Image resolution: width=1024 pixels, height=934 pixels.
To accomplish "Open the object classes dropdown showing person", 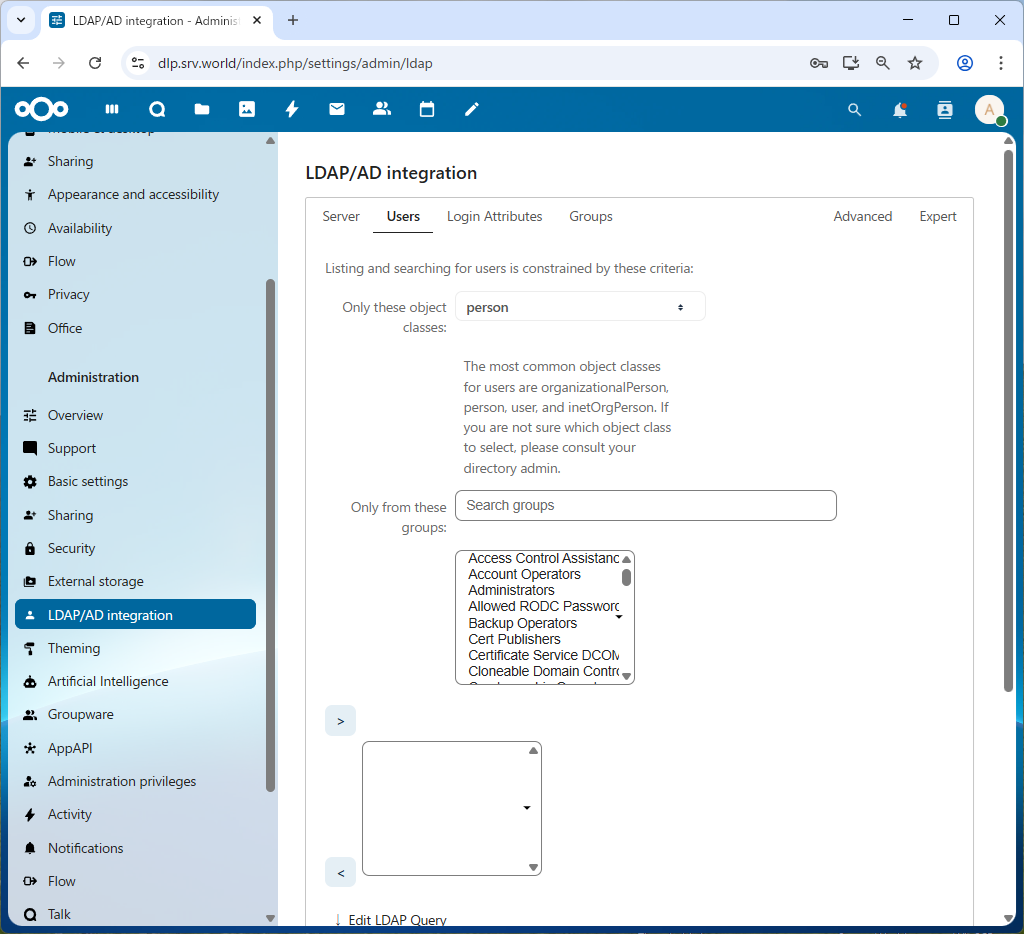I will pos(580,307).
